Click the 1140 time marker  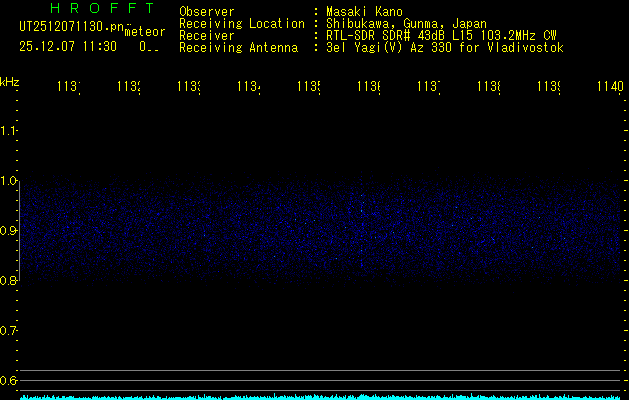609,88
